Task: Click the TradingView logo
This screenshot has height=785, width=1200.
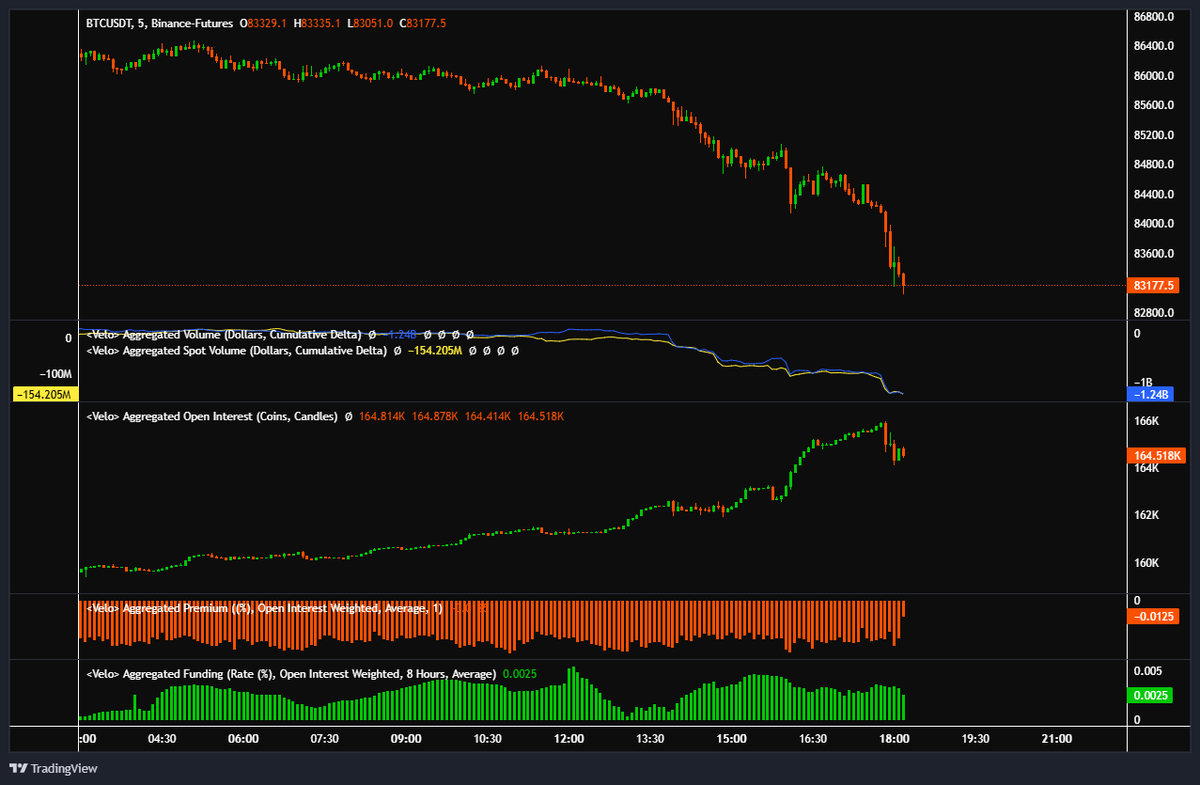Action: [x=52, y=768]
